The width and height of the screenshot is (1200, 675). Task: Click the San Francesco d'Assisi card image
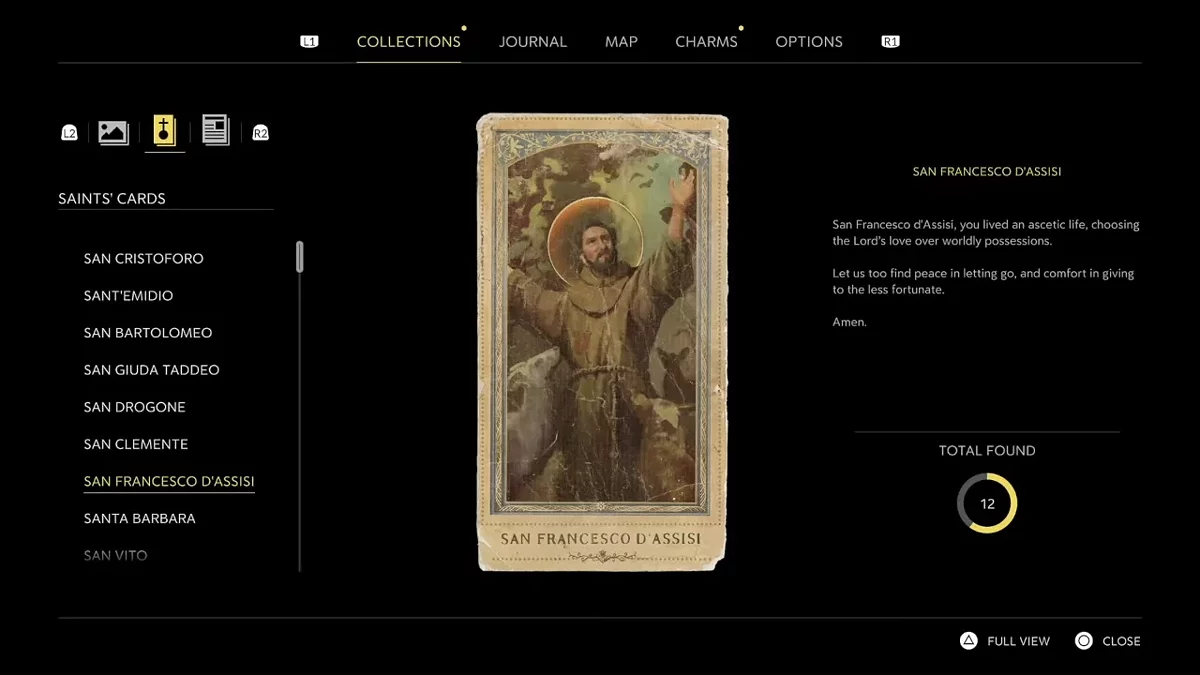point(602,342)
